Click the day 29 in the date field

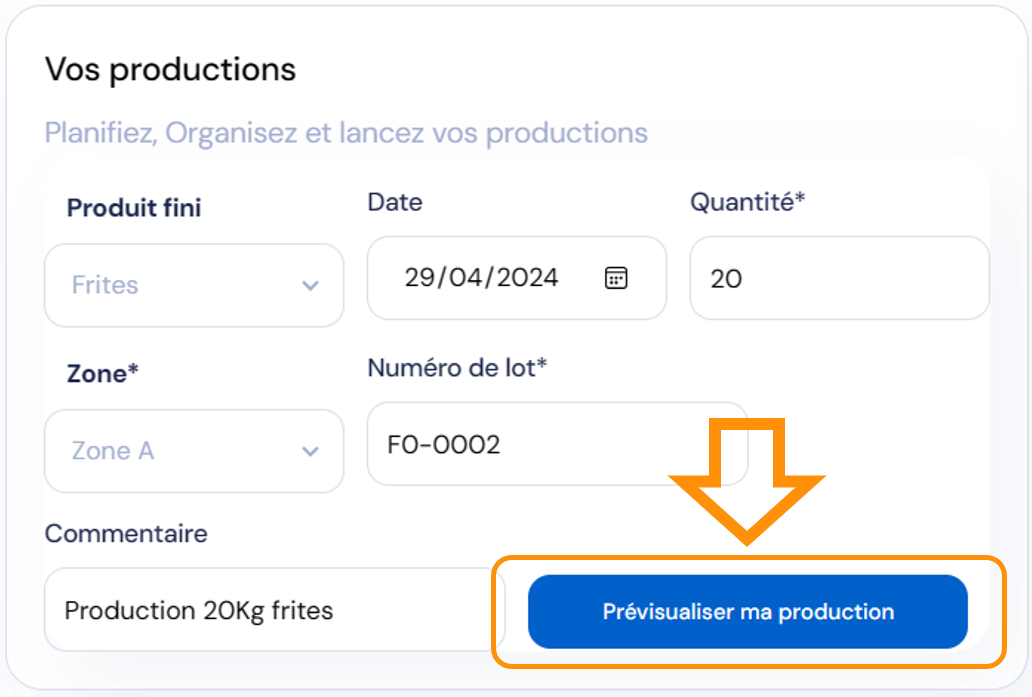(x=420, y=278)
